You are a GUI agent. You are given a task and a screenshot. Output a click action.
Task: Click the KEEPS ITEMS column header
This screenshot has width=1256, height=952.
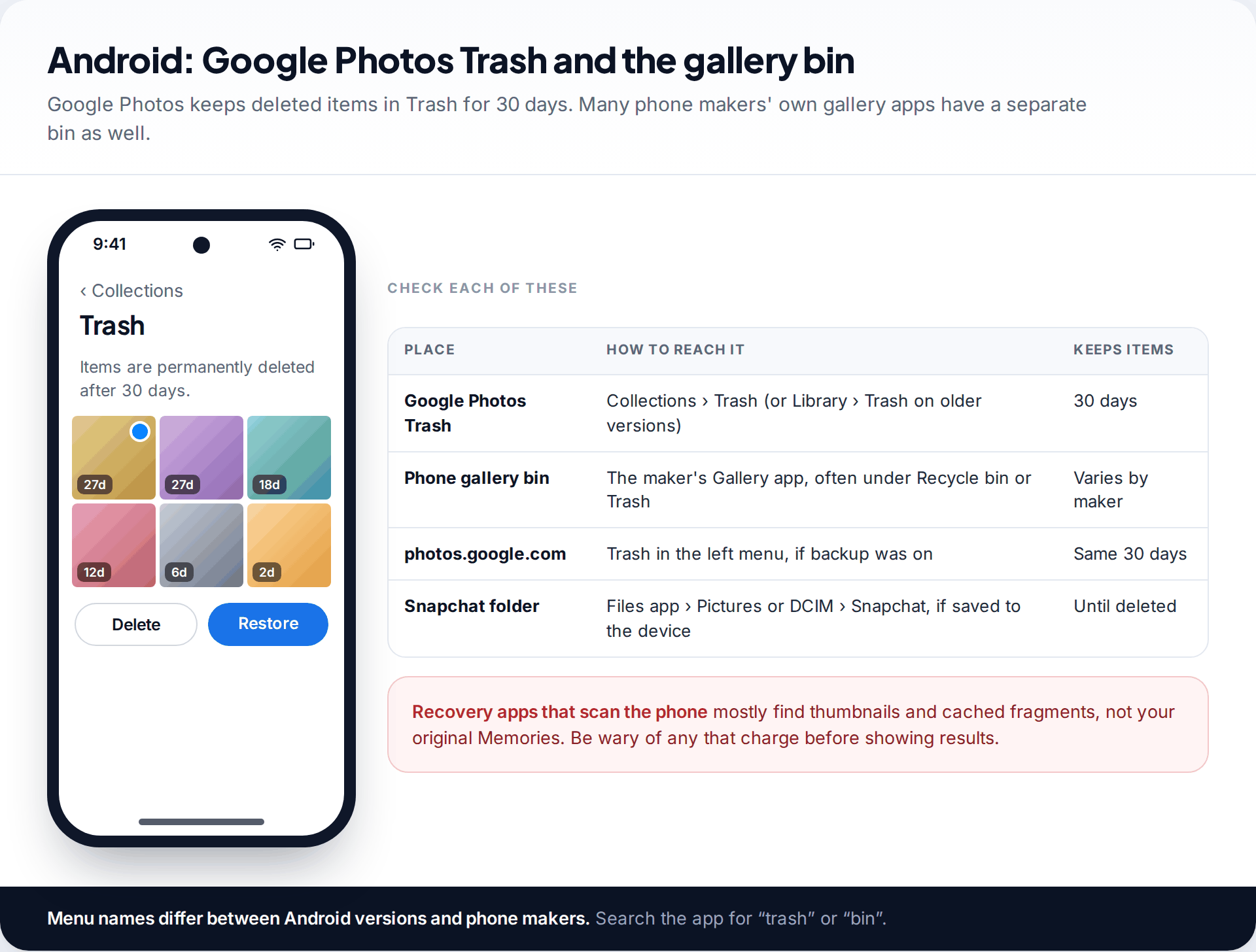pyautogui.click(x=1123, y=350)
